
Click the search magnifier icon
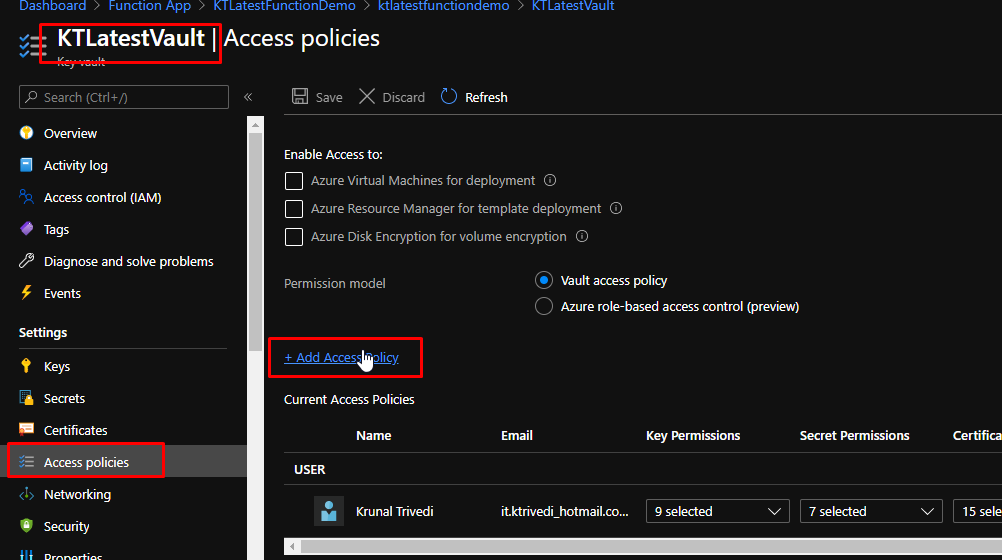(x=31, y=97)
